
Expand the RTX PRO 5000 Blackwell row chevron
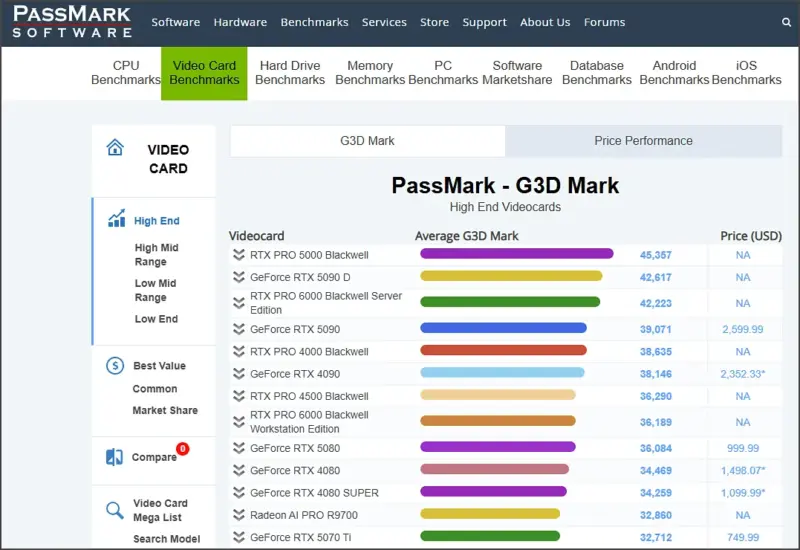[239, 255]
